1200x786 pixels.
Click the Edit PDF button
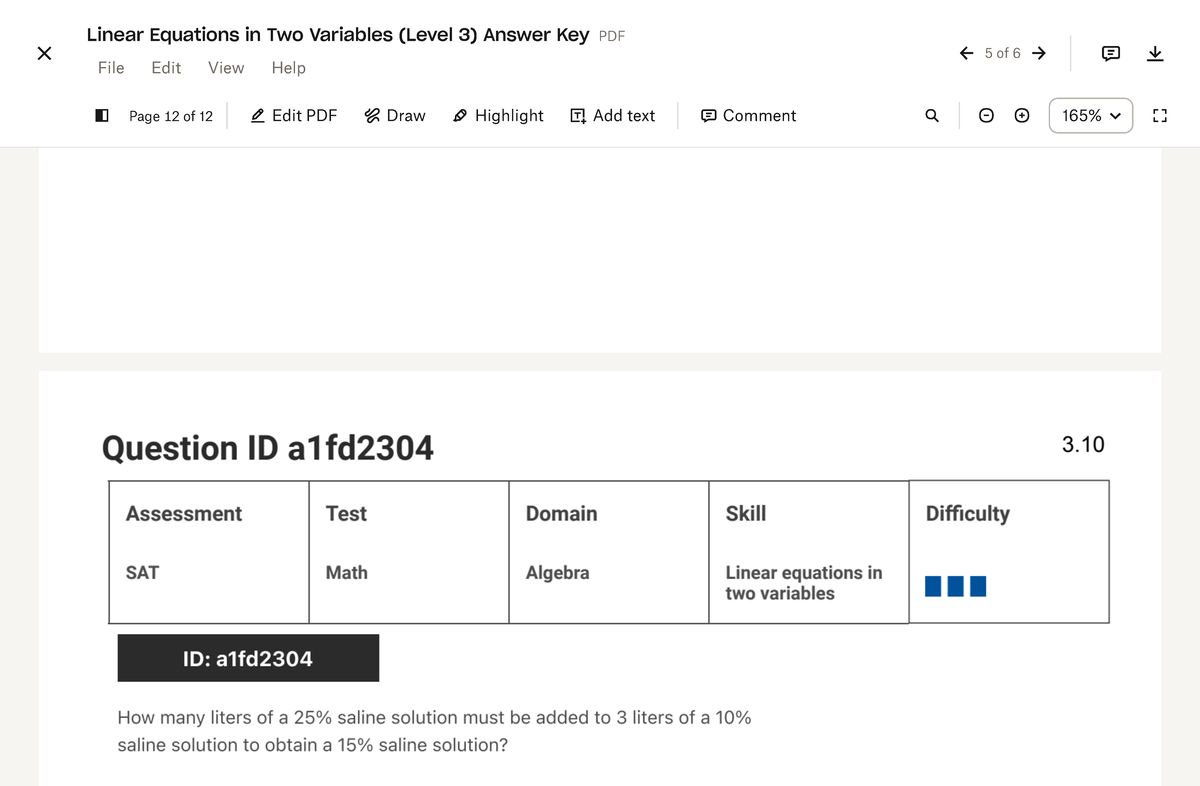293,116
